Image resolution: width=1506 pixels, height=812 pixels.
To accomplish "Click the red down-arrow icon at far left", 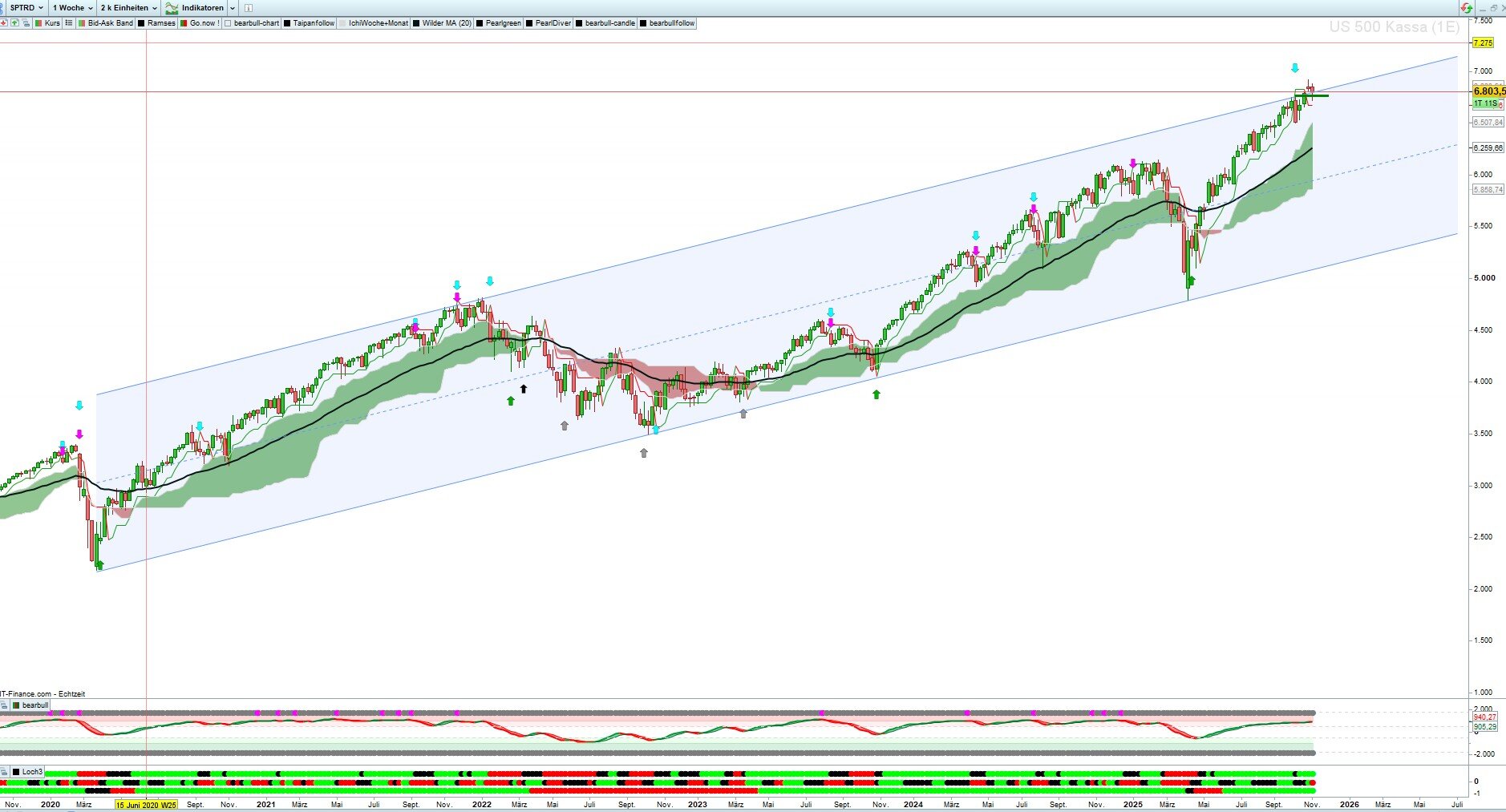I will coord(4,23).
